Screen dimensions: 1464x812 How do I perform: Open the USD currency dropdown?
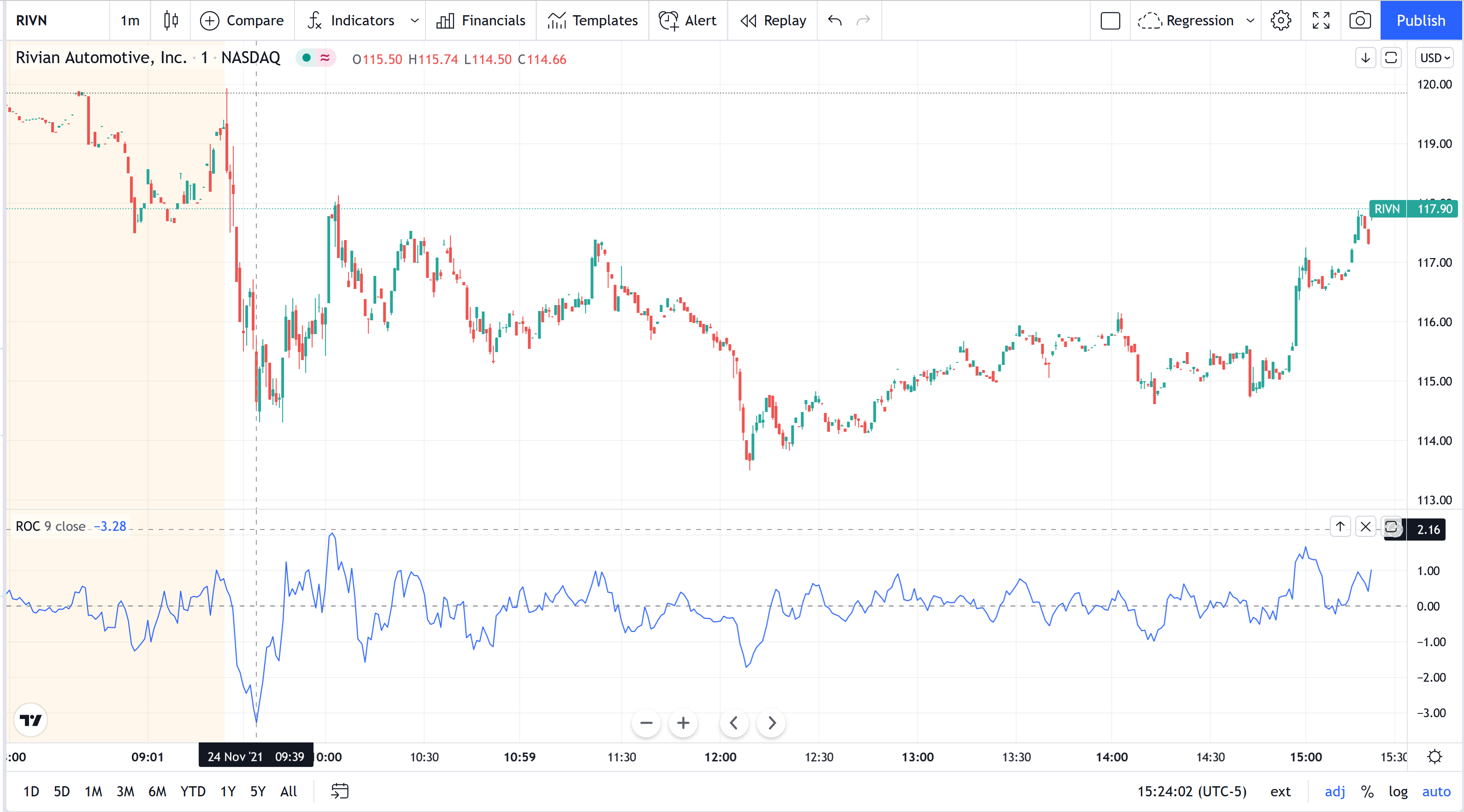(x=1435, y=58)
